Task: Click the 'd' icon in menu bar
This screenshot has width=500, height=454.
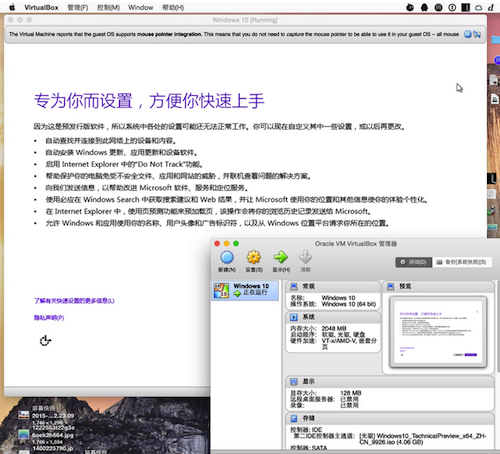Action: [x=491, y=7]
